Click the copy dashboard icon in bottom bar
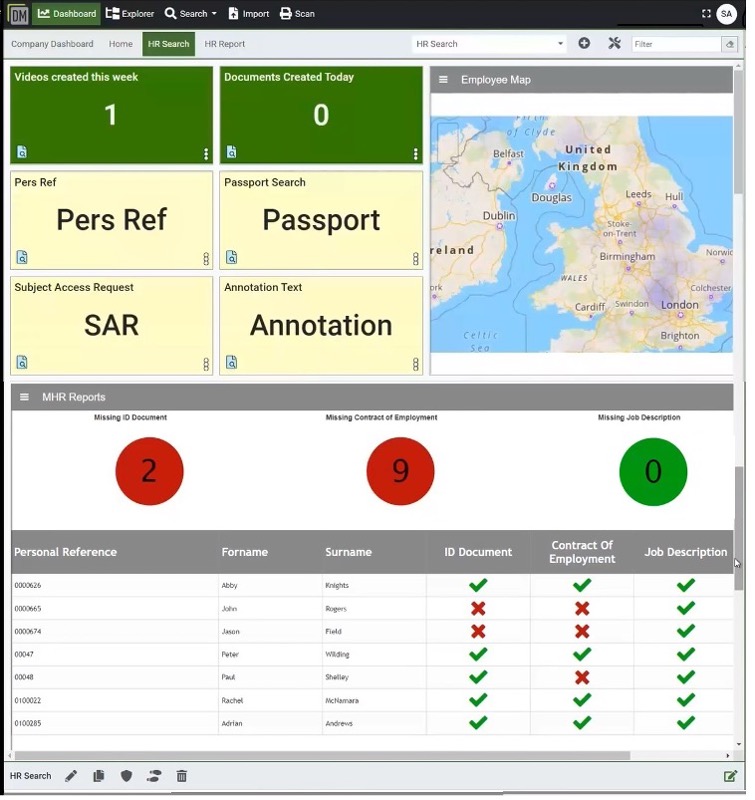Image resolution: width=755 pixels, height=800 pixels. point(99,777)
